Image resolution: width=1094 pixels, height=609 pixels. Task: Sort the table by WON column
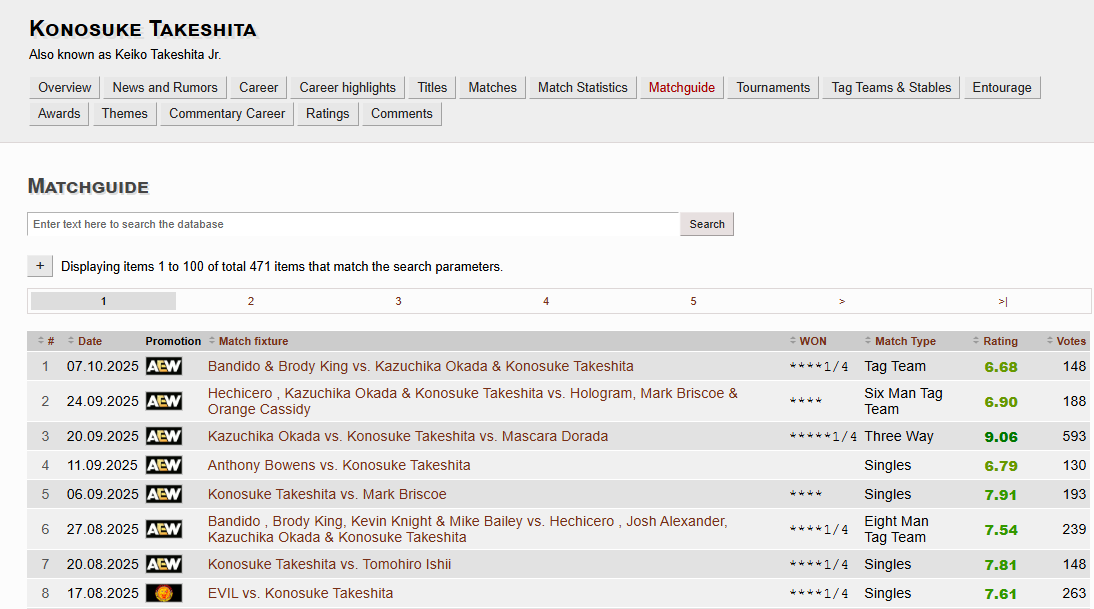click(812, 341)
